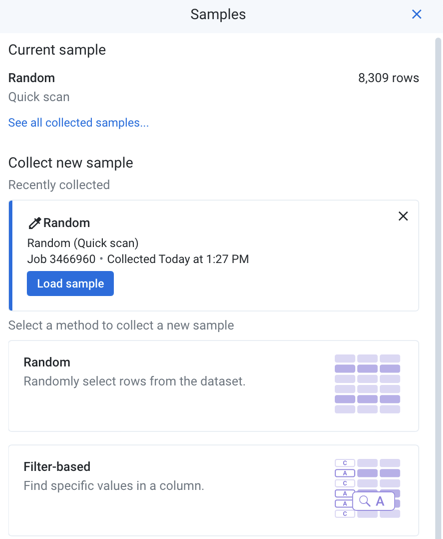Close the Samples panel
This screenshot has width=443, height=539.
point(417,14)
